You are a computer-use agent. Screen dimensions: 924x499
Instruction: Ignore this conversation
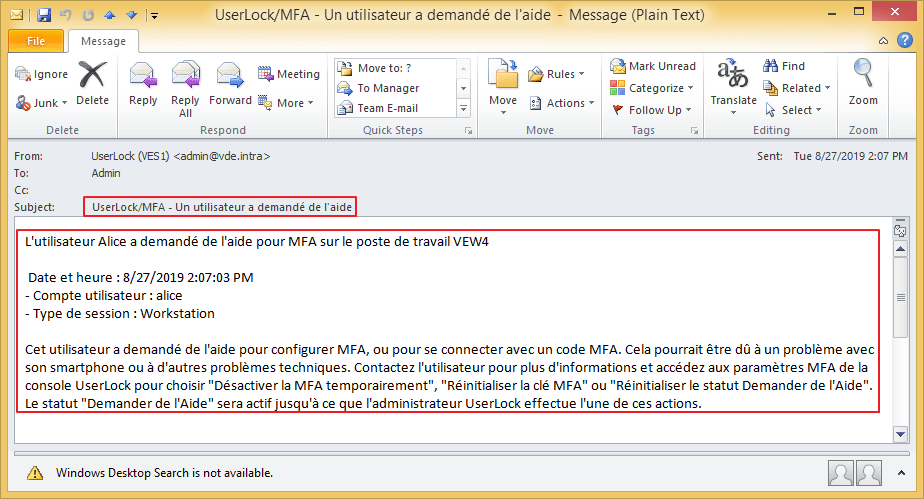[x=41, y=74]
